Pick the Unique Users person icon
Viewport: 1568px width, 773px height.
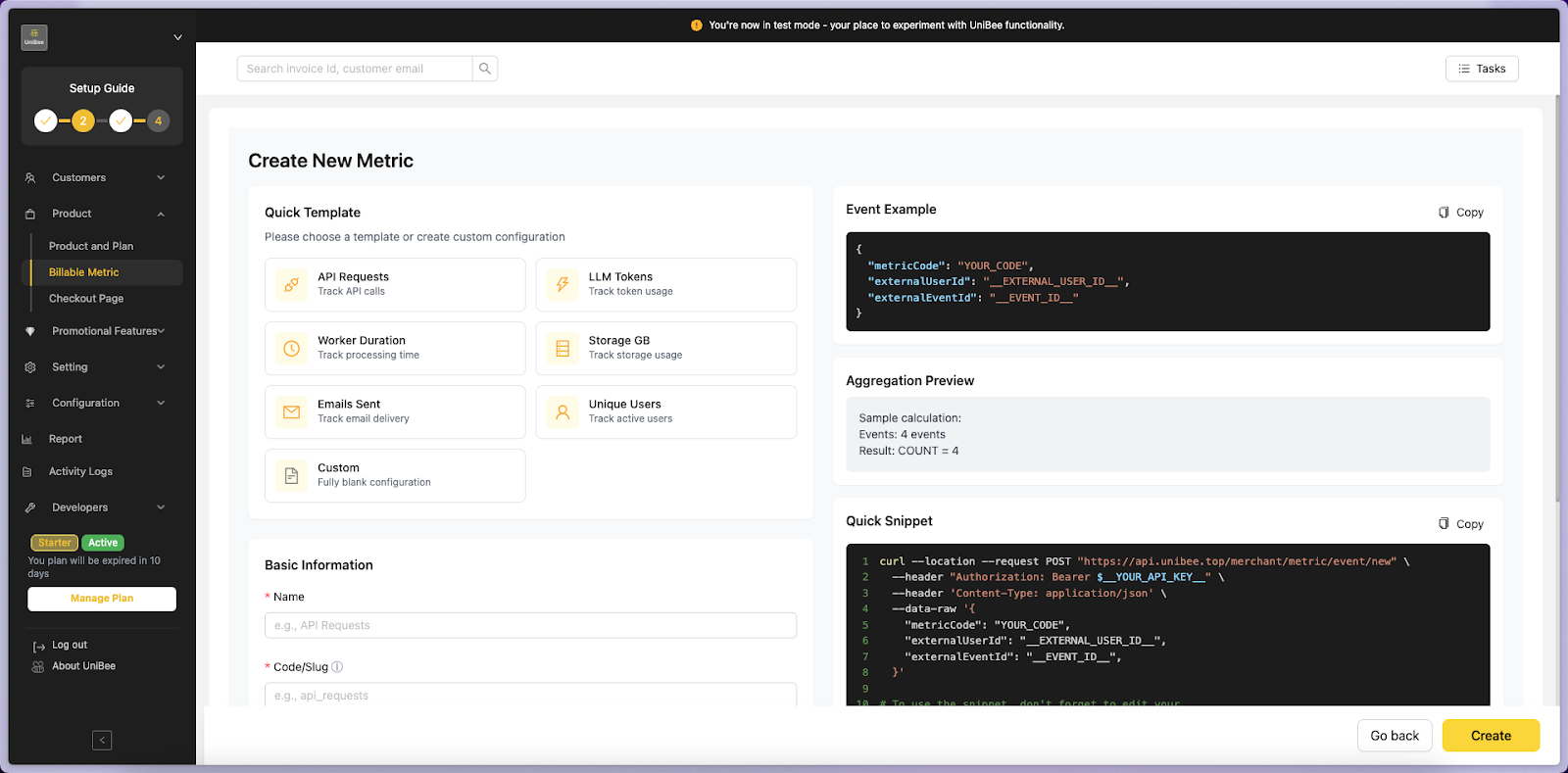[563, 412]
